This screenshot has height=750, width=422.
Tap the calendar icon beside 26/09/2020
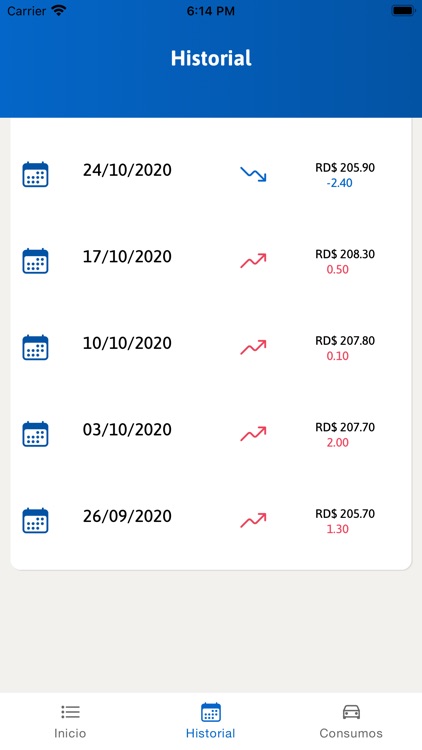pyautogui.click(x=35, y=520)
